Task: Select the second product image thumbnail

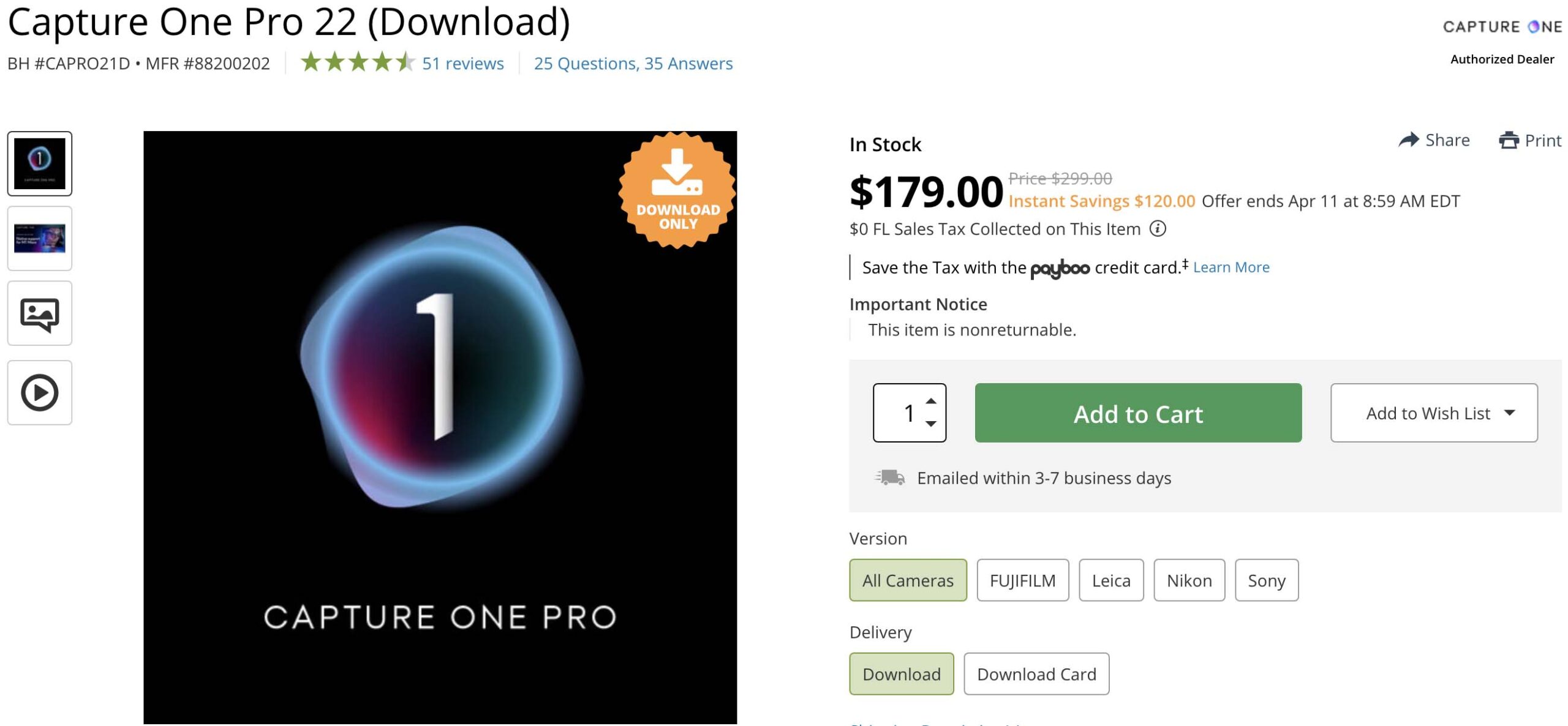Action: tap(40, 239)
